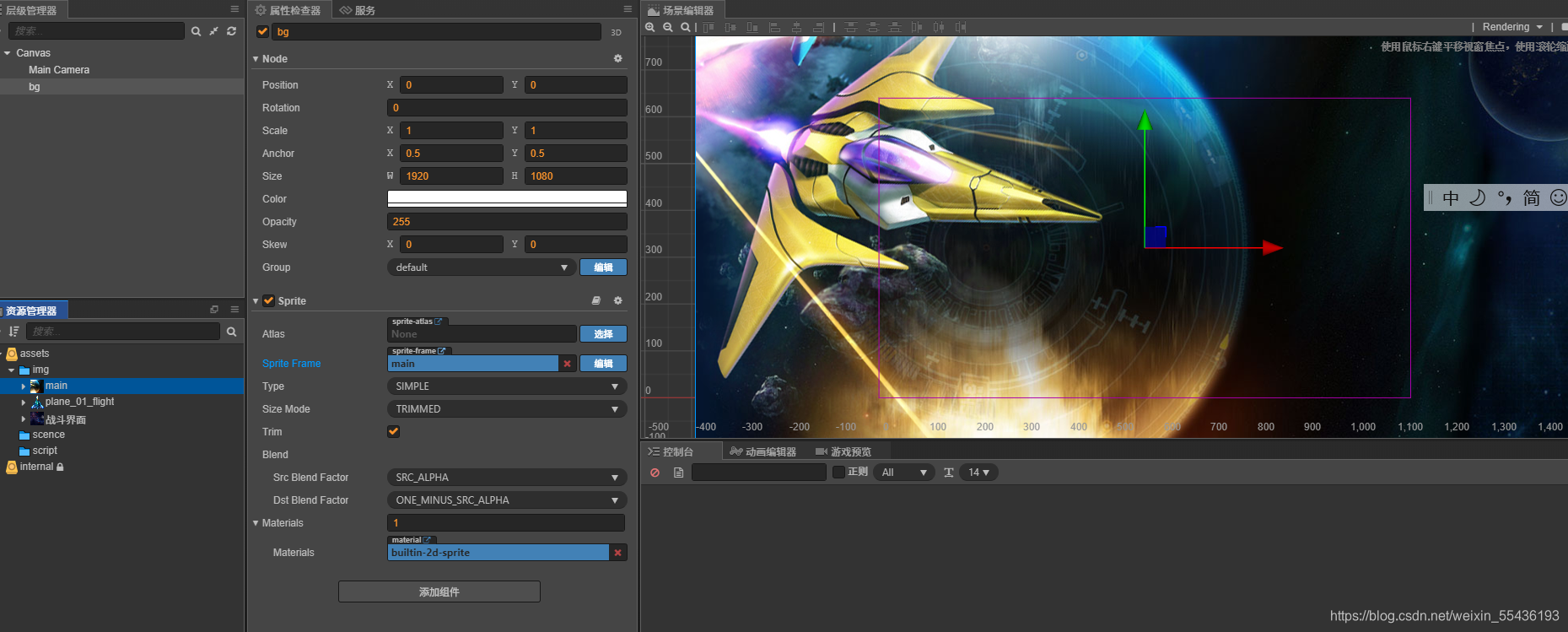This screenshot has height=632, width=1568.
Task: Switch to the 动画编辑器 tab
Action: point(763,451)
